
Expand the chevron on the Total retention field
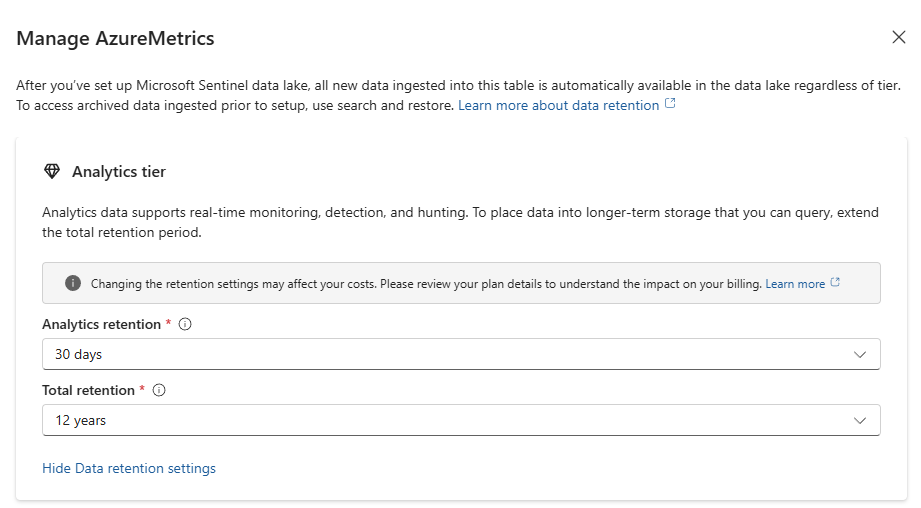[x=860, y=420]
